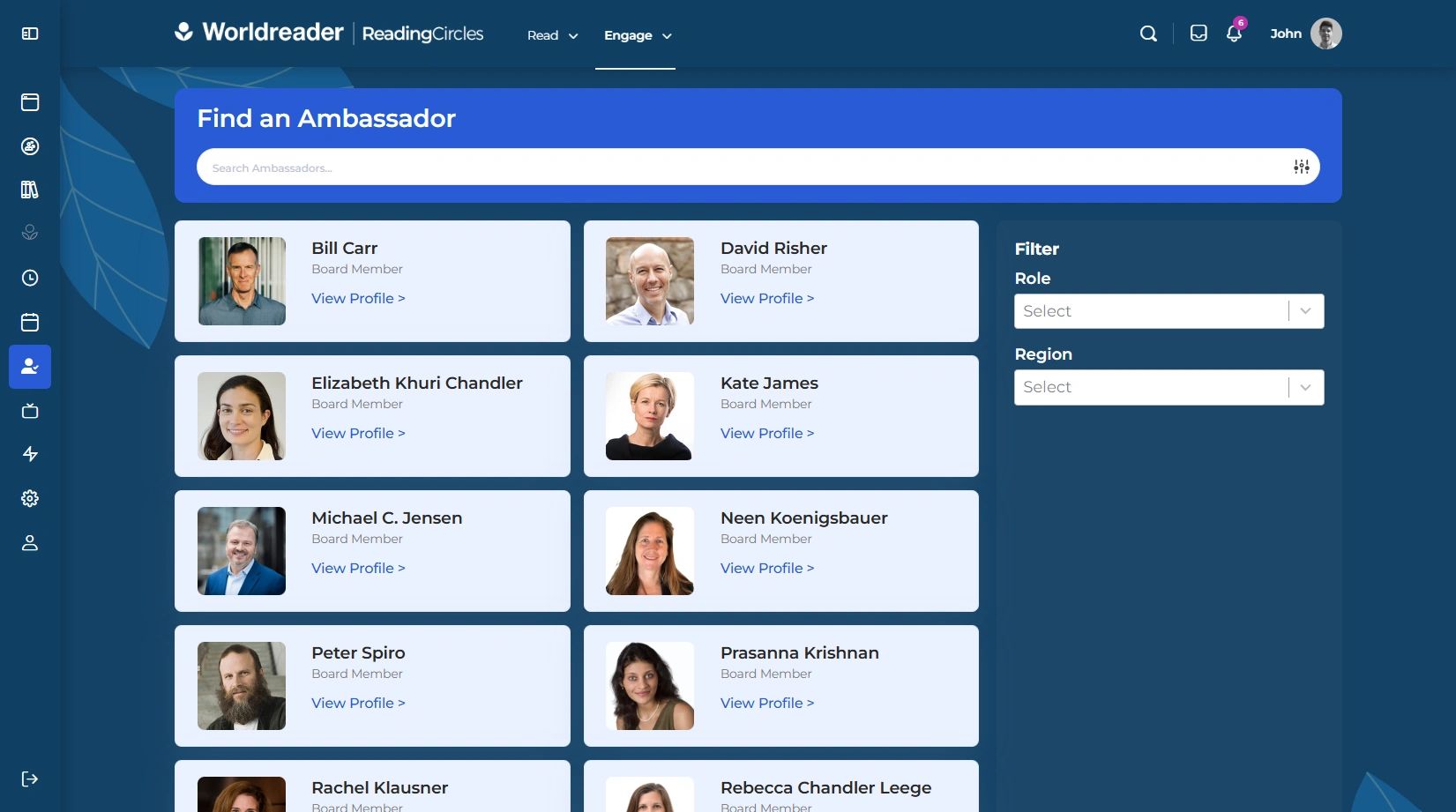Open the John user profile menu
The width and height of the screenshot is (1456, 812).
1305,34
